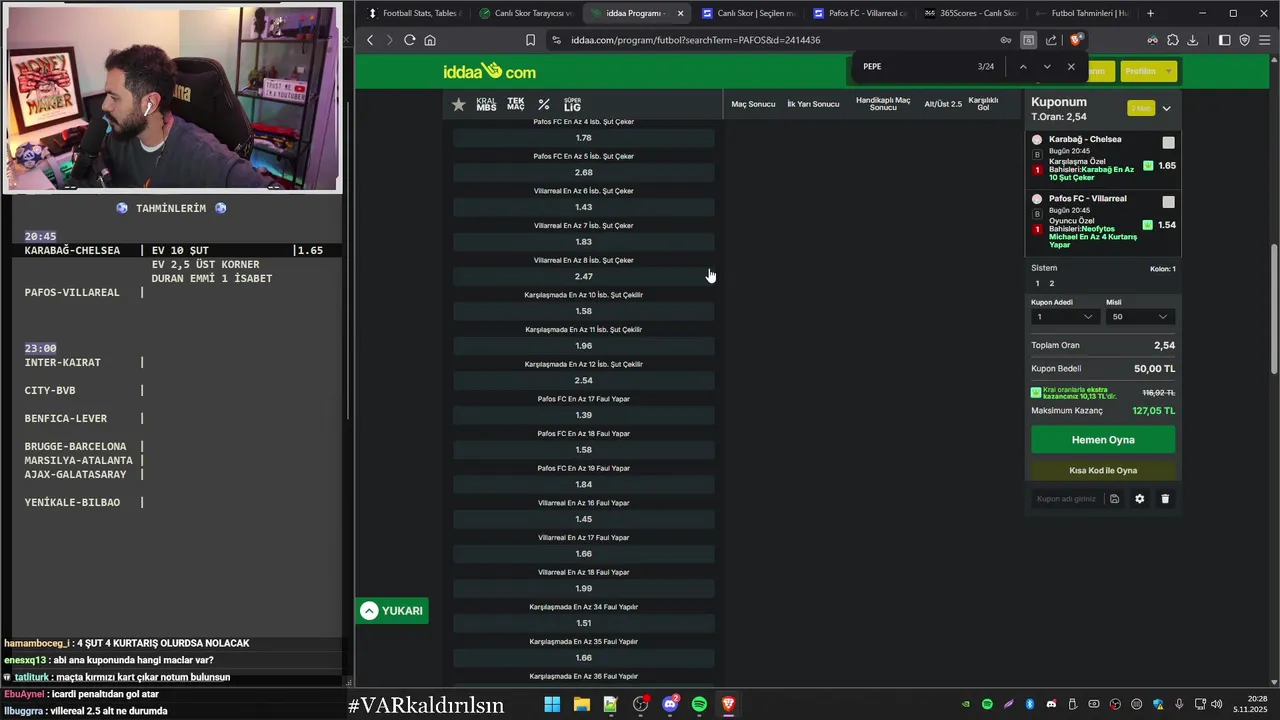Select the percent odds icon
Viewport: 1280px width, 720px height.
coord(544,104)
